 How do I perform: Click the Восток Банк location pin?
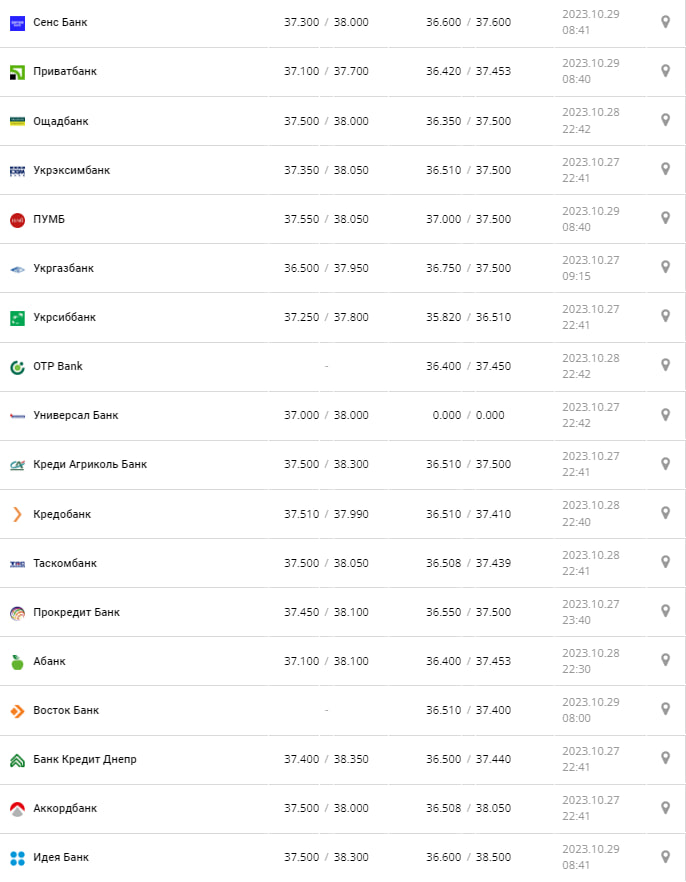665,709
